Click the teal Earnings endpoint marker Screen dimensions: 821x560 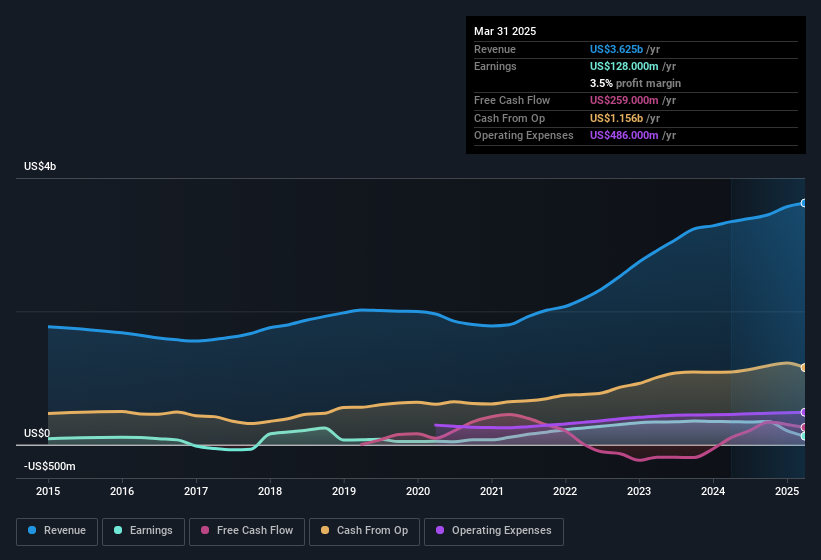coord(804,436)
